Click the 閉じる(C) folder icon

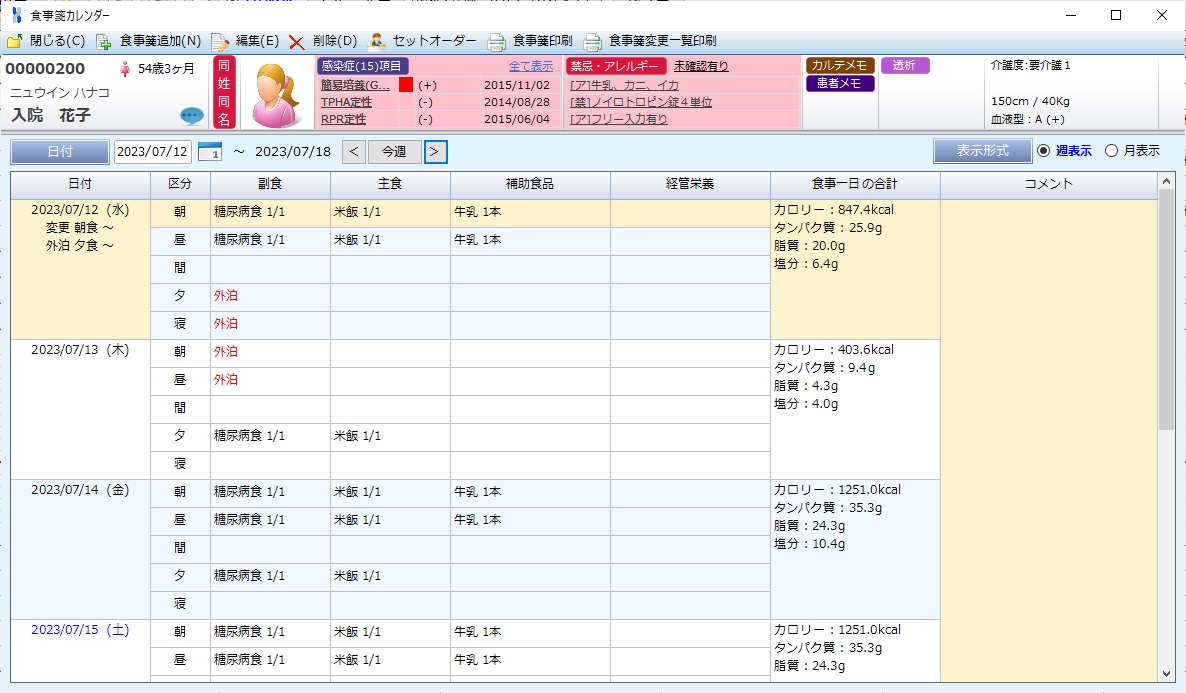click(14, 42)
